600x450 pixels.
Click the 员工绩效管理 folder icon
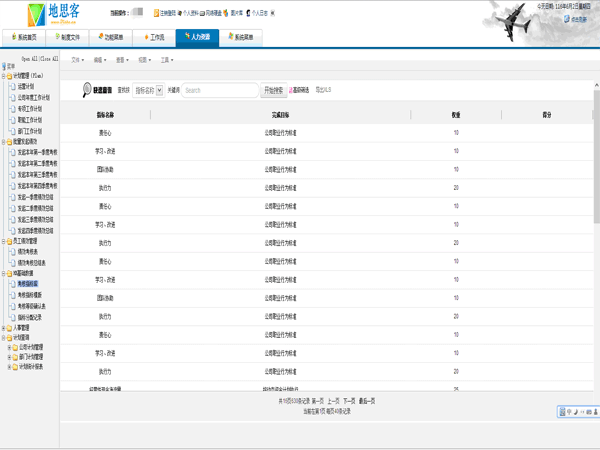(9, 241)
